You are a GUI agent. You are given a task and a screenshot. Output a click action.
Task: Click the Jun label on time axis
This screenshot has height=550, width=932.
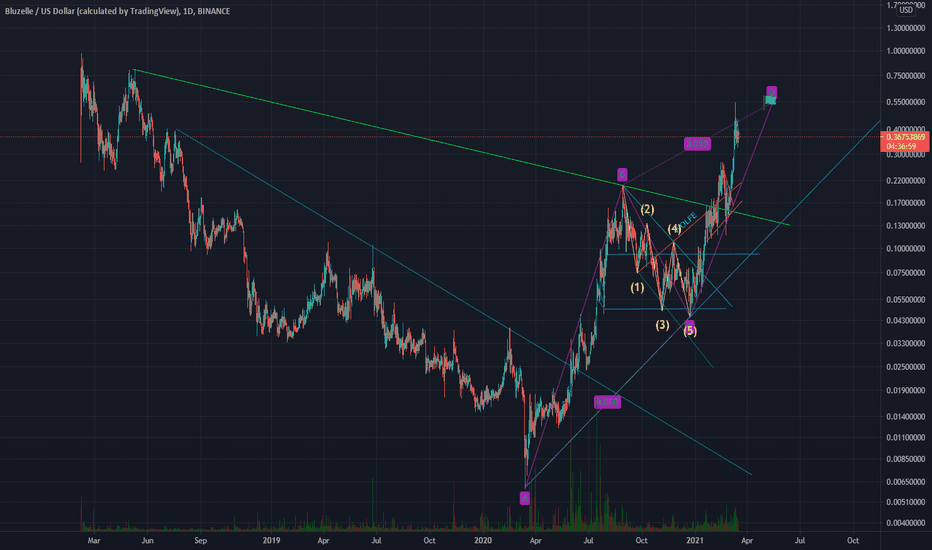point(147,540)
